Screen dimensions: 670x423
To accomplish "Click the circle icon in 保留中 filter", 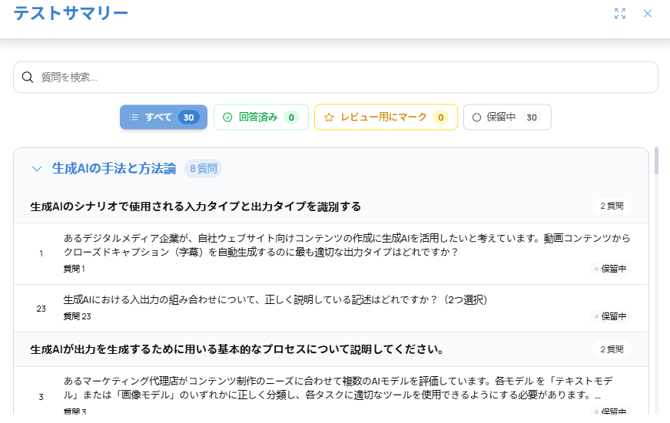I will coord(477,117).
